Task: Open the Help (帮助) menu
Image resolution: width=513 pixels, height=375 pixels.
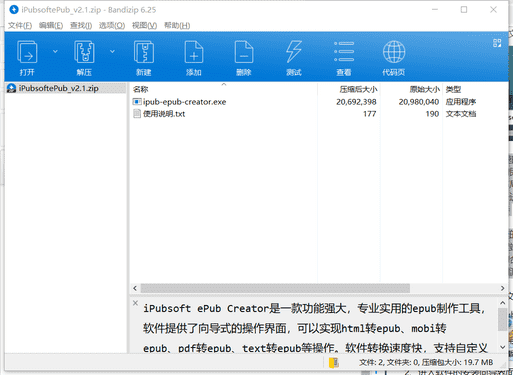Action: (x=177, y=25)
